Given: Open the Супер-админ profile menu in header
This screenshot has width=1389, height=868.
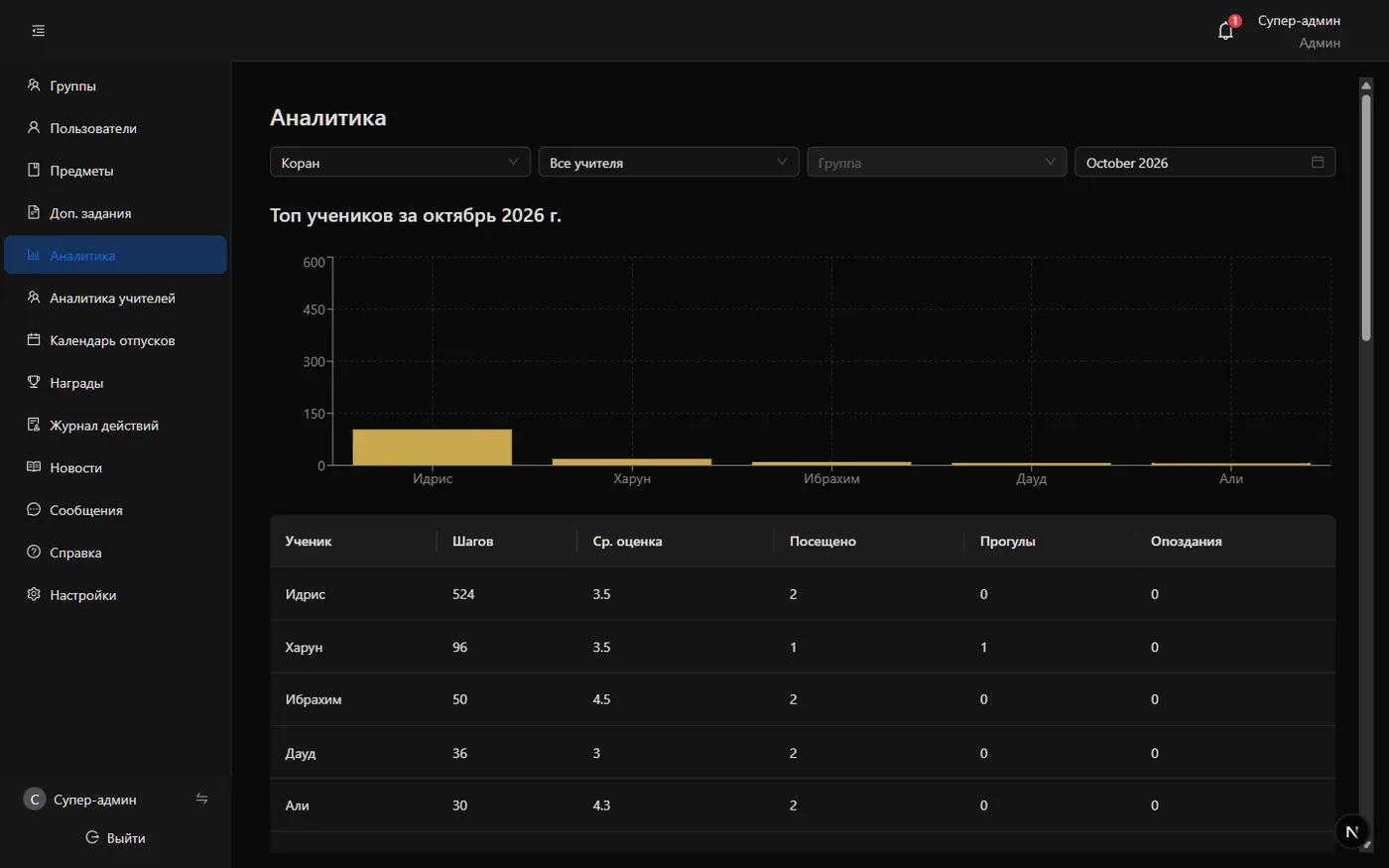Looking at the screenshot, I should tap(1299, 31).
